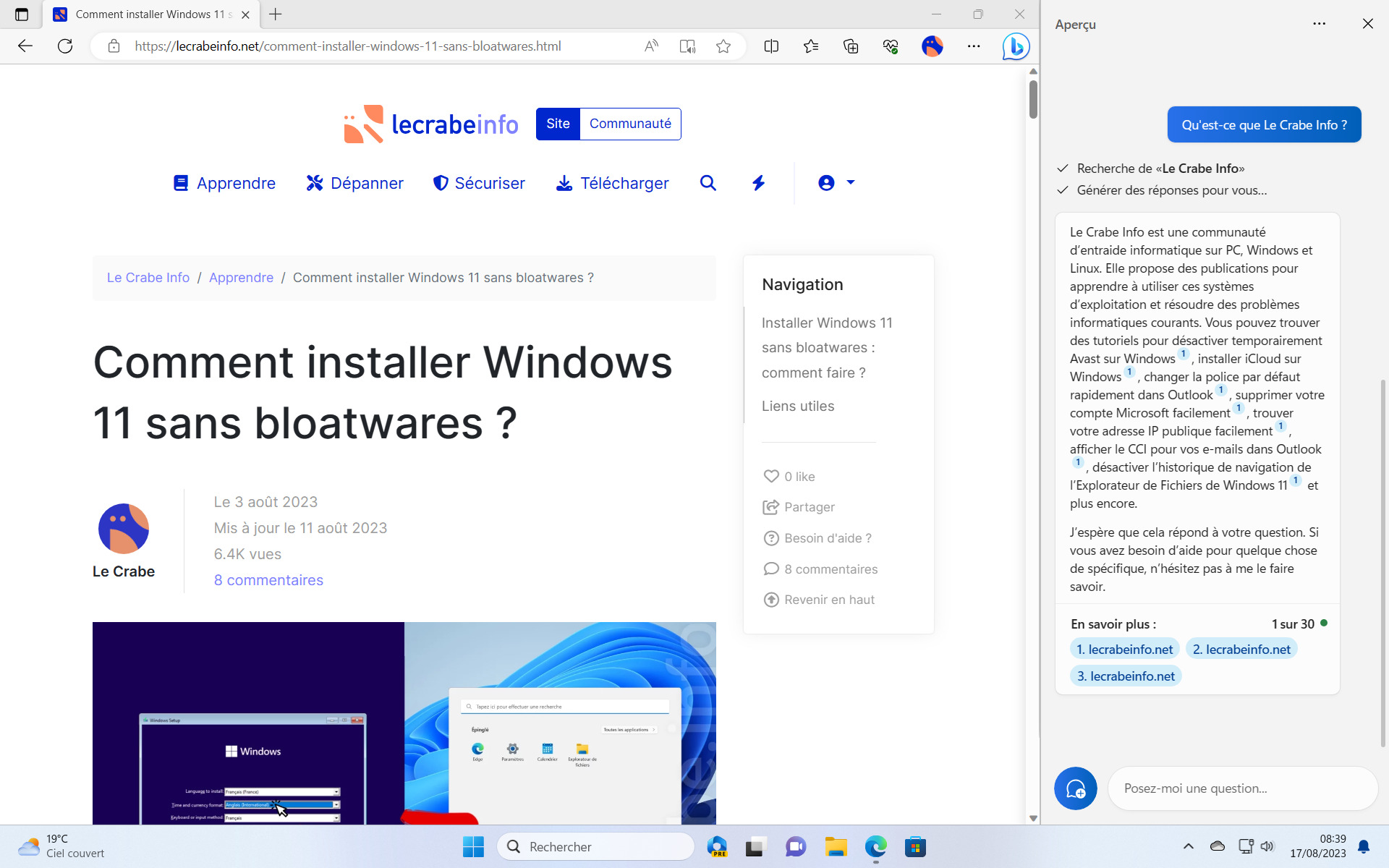
Task: Click Besoin d'aide ? option
Action: pos(817,538)
